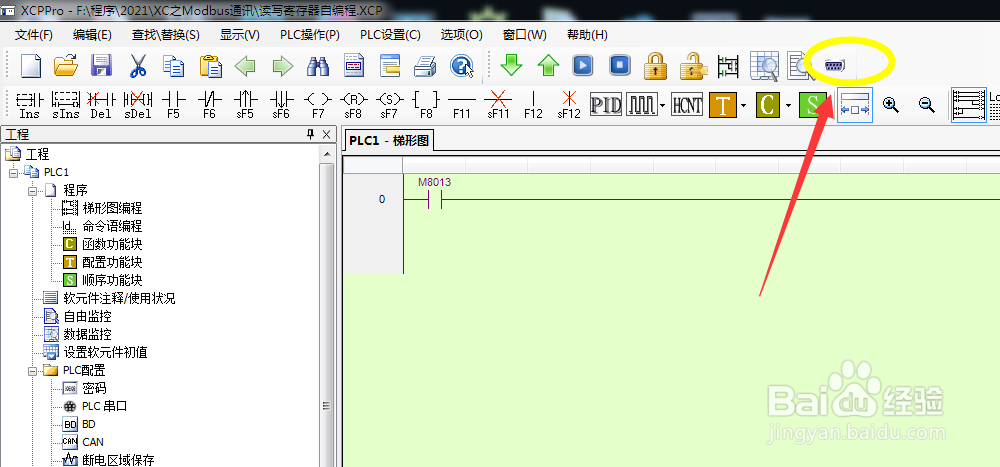Download program to PLC green down arrow
1000x467 pixels.
(511, 65)
